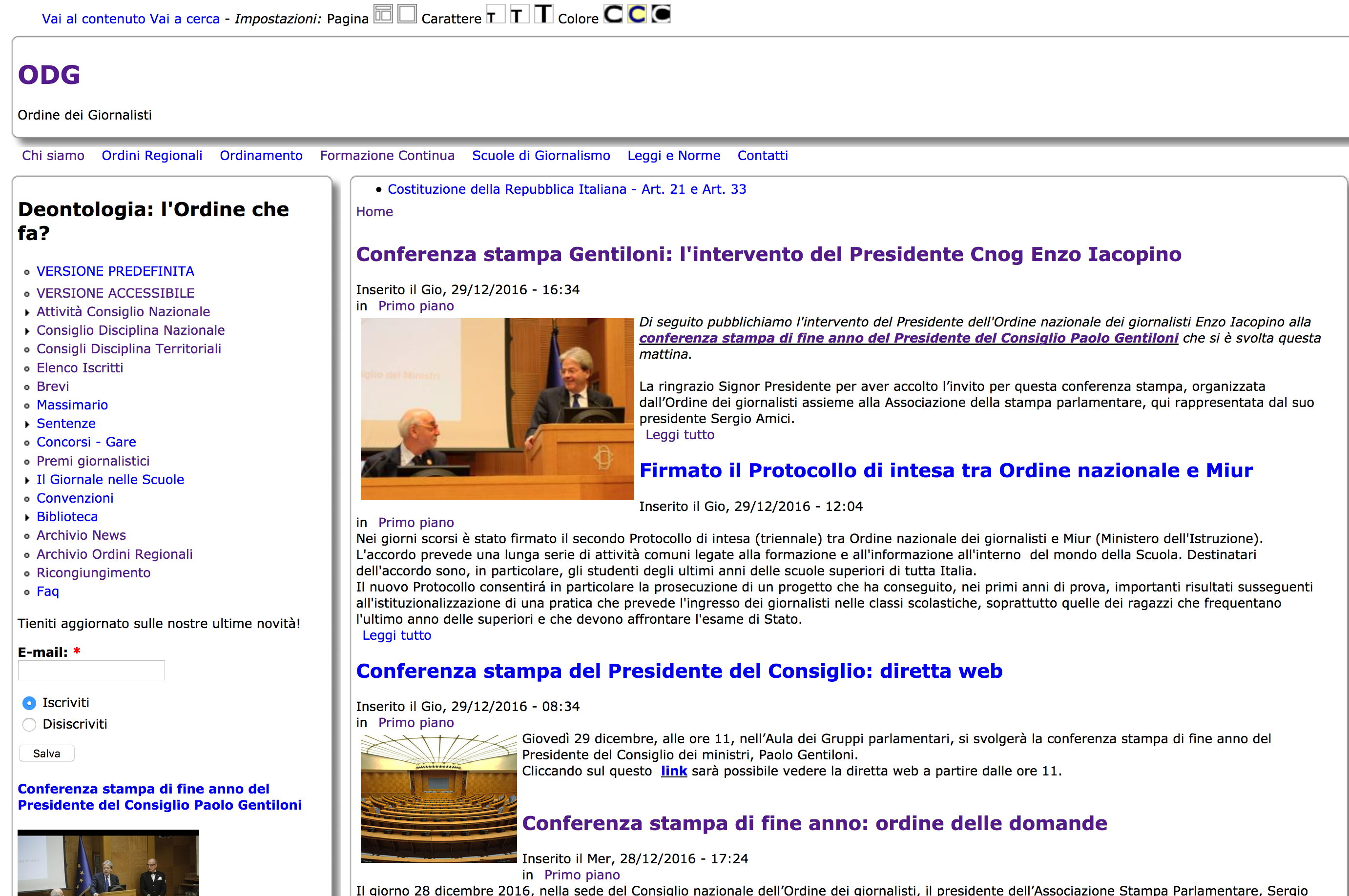Expand the Attività Consiglio Nazionale arrow
The width and height of the screenshot is (1349, 896).
27,312
